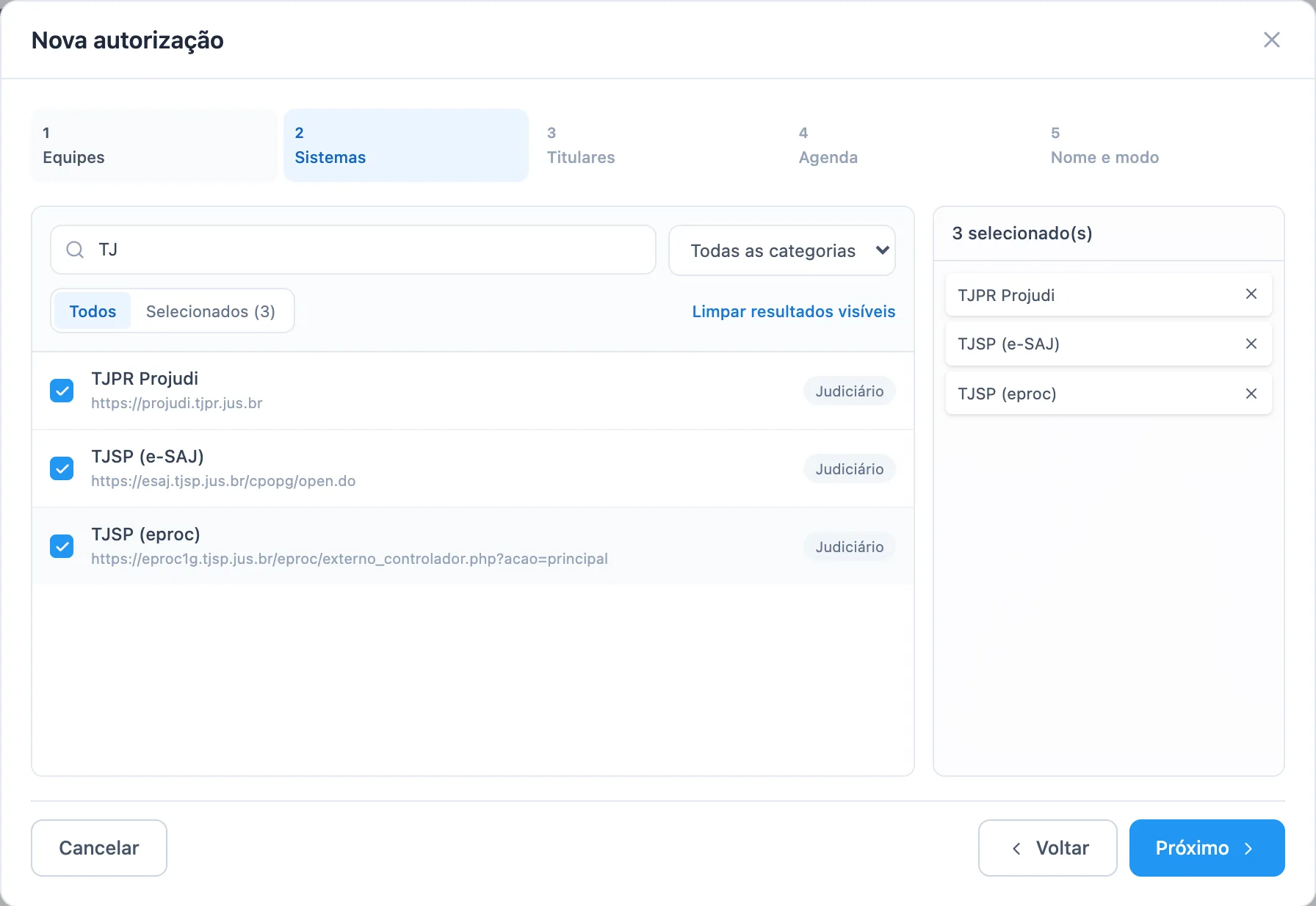Close the Nova autorização dialog
The image size is (1316, 906).
pyautogui.click(x=1271, y=40)
